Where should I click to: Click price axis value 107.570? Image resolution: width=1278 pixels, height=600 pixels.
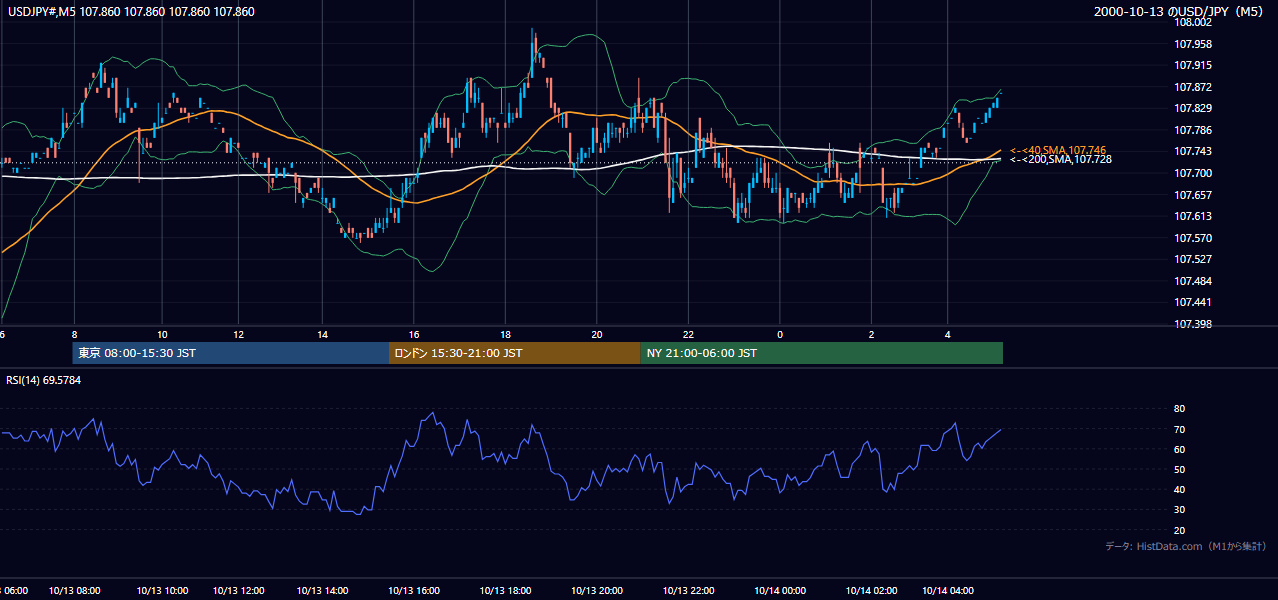point(1192,238)
